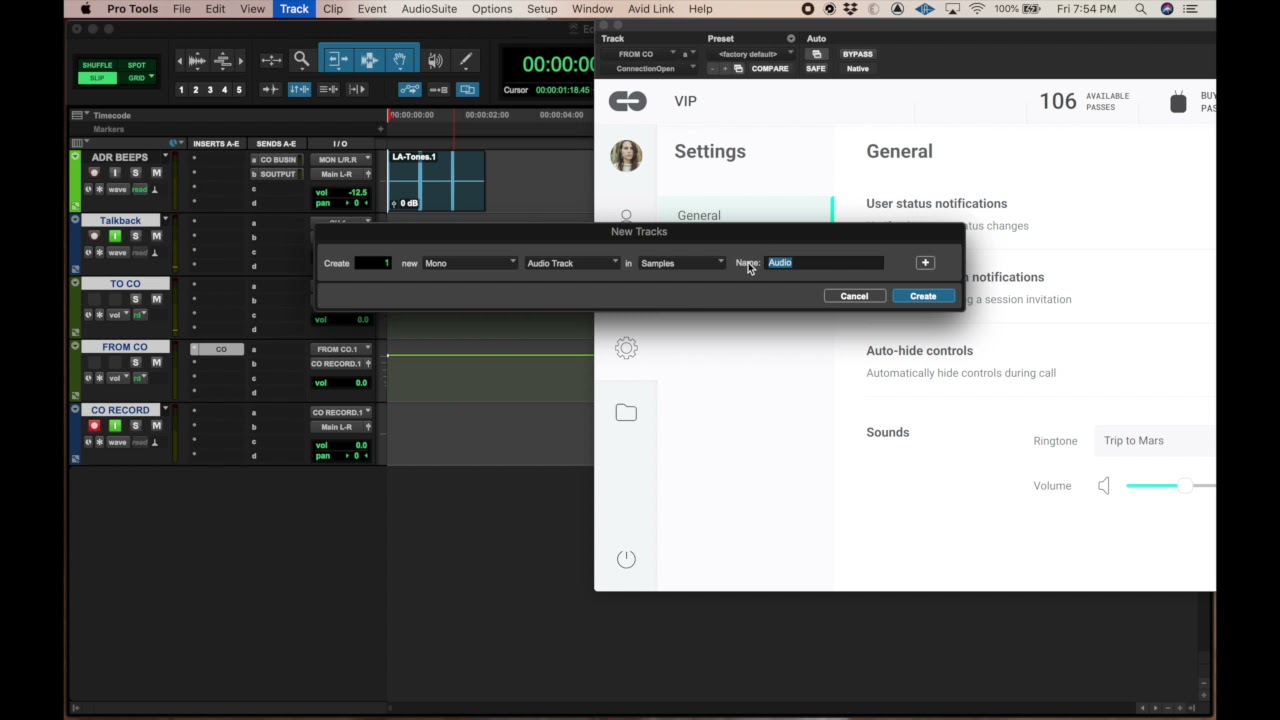This screenshot has width=1280, height=720.
Task: Open the AudioSuite menu
Action: (429, 9)
